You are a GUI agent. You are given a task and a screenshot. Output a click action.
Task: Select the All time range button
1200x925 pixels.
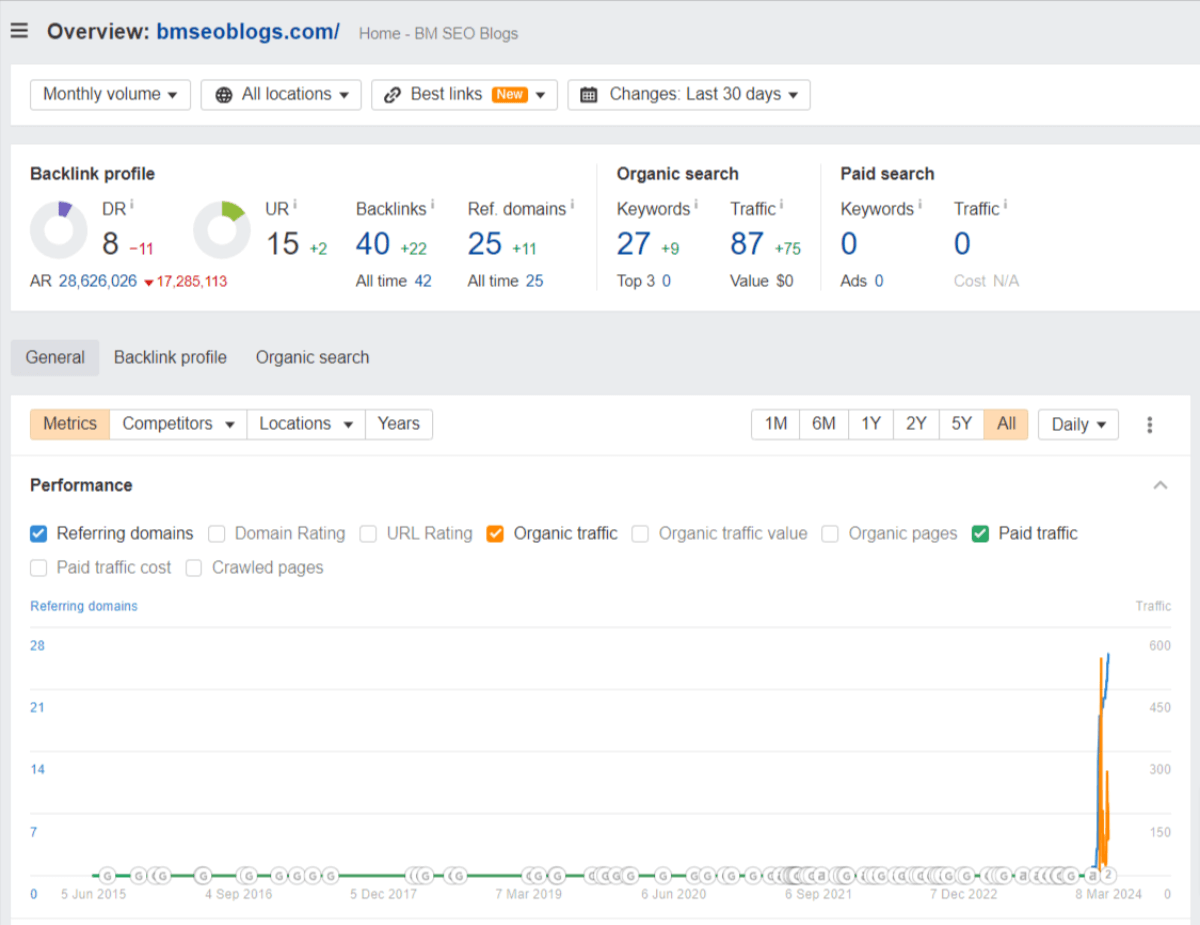(1006, 424)
